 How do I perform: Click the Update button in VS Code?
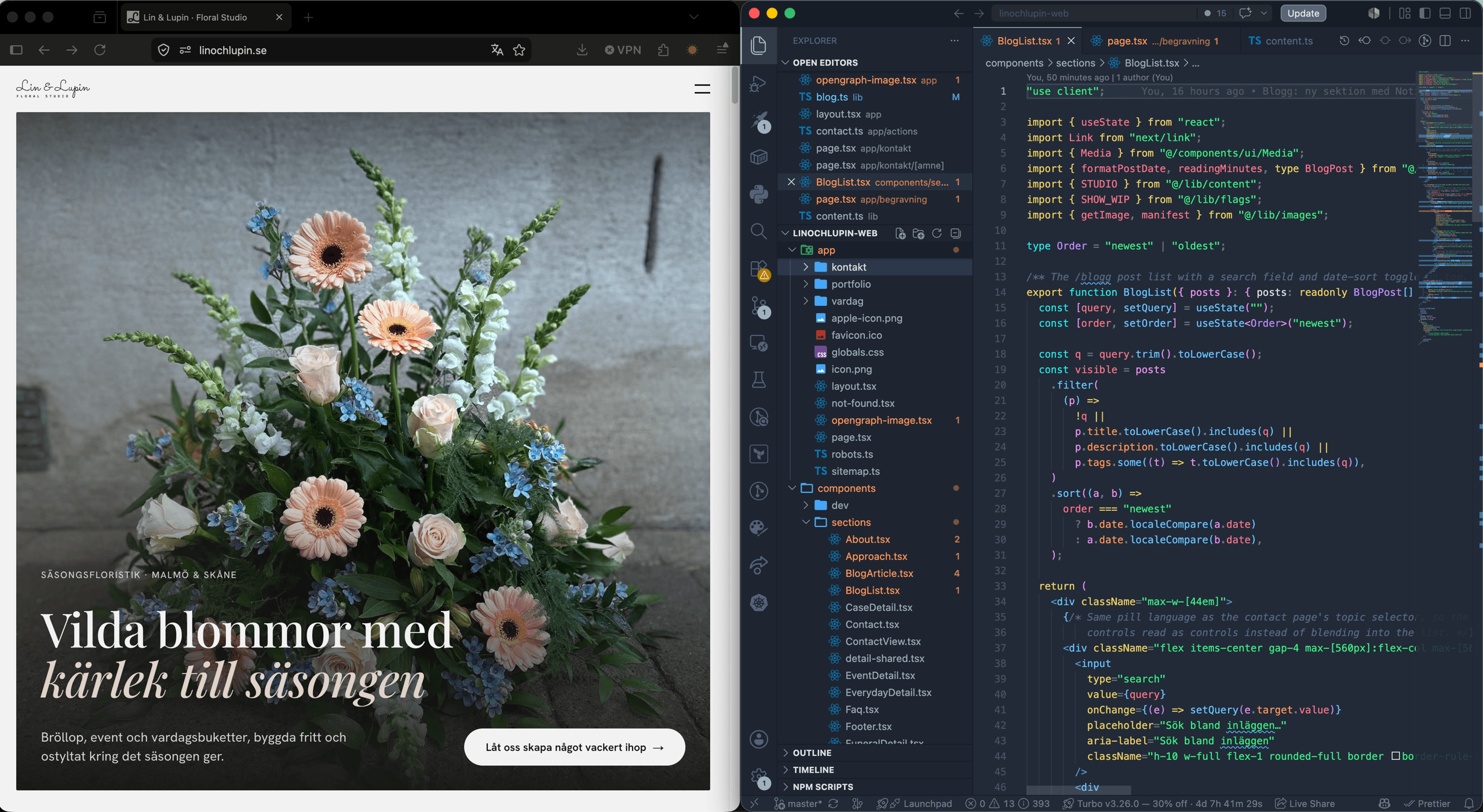tap(1303, 13)
